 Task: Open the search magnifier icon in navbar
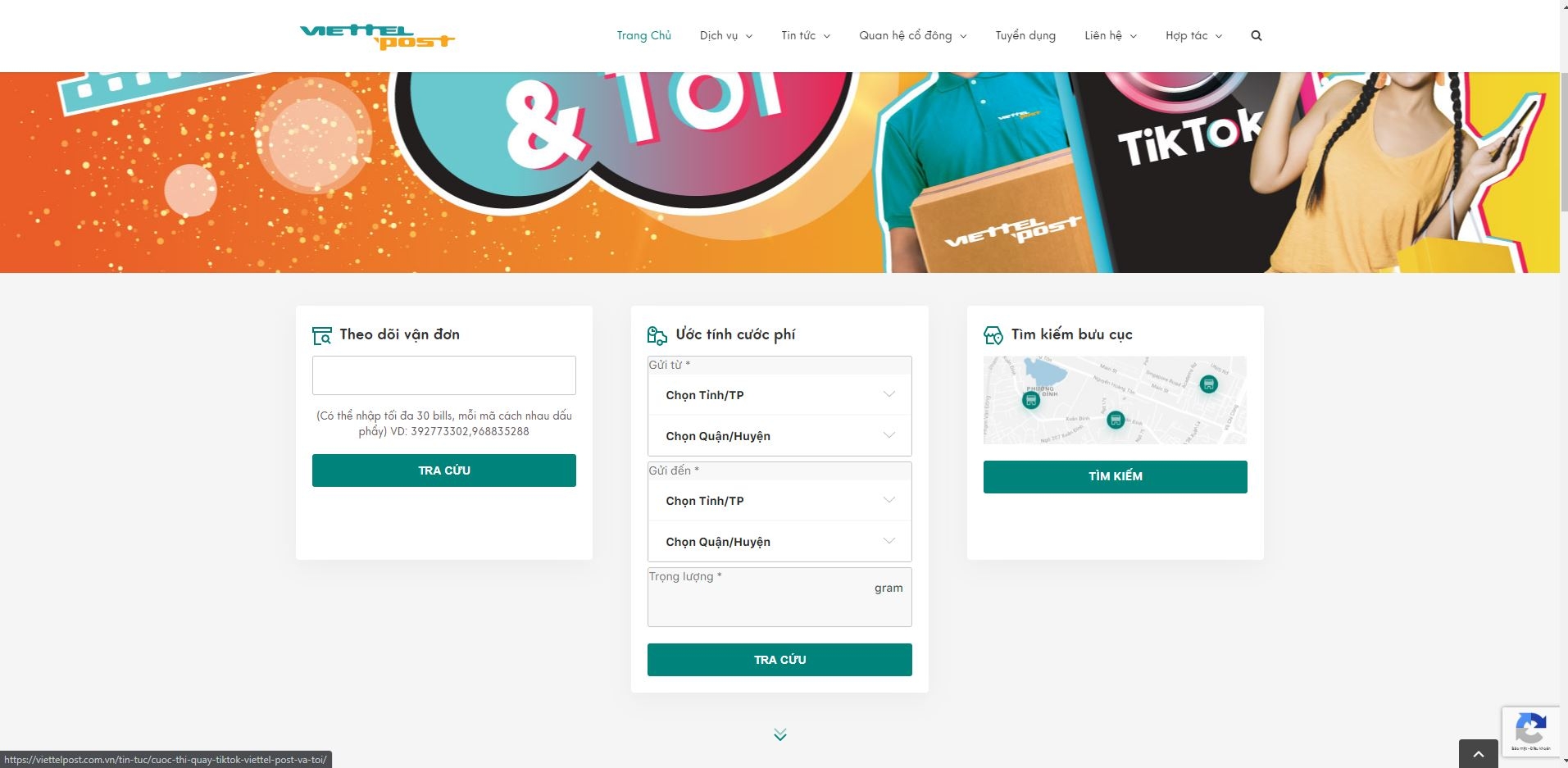click(1257, 35)
